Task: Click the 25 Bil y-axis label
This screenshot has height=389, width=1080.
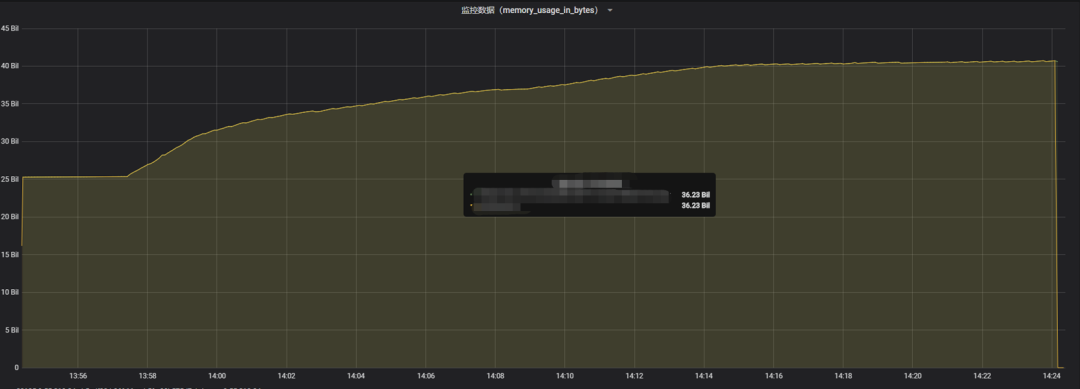Action: pyautogui.click(x=10, y=180)
